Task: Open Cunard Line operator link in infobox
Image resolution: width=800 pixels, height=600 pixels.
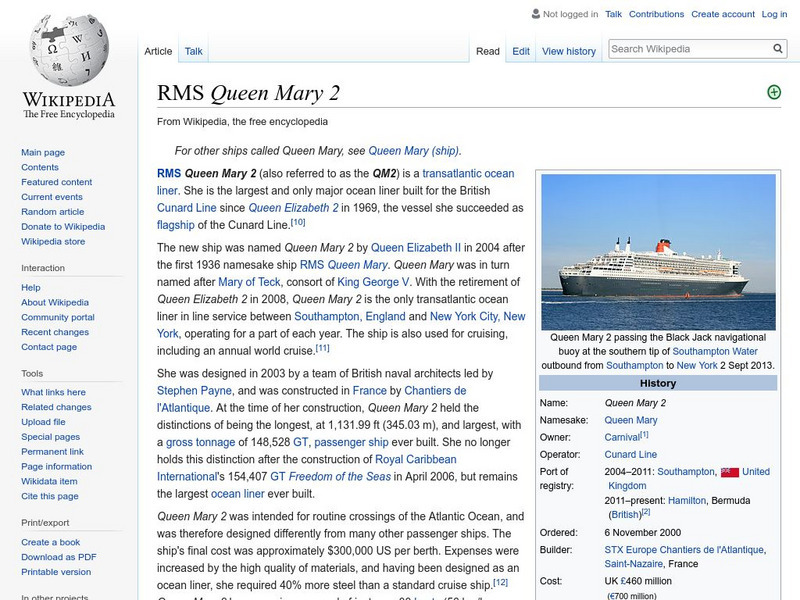Action: (x=631, y=455)
